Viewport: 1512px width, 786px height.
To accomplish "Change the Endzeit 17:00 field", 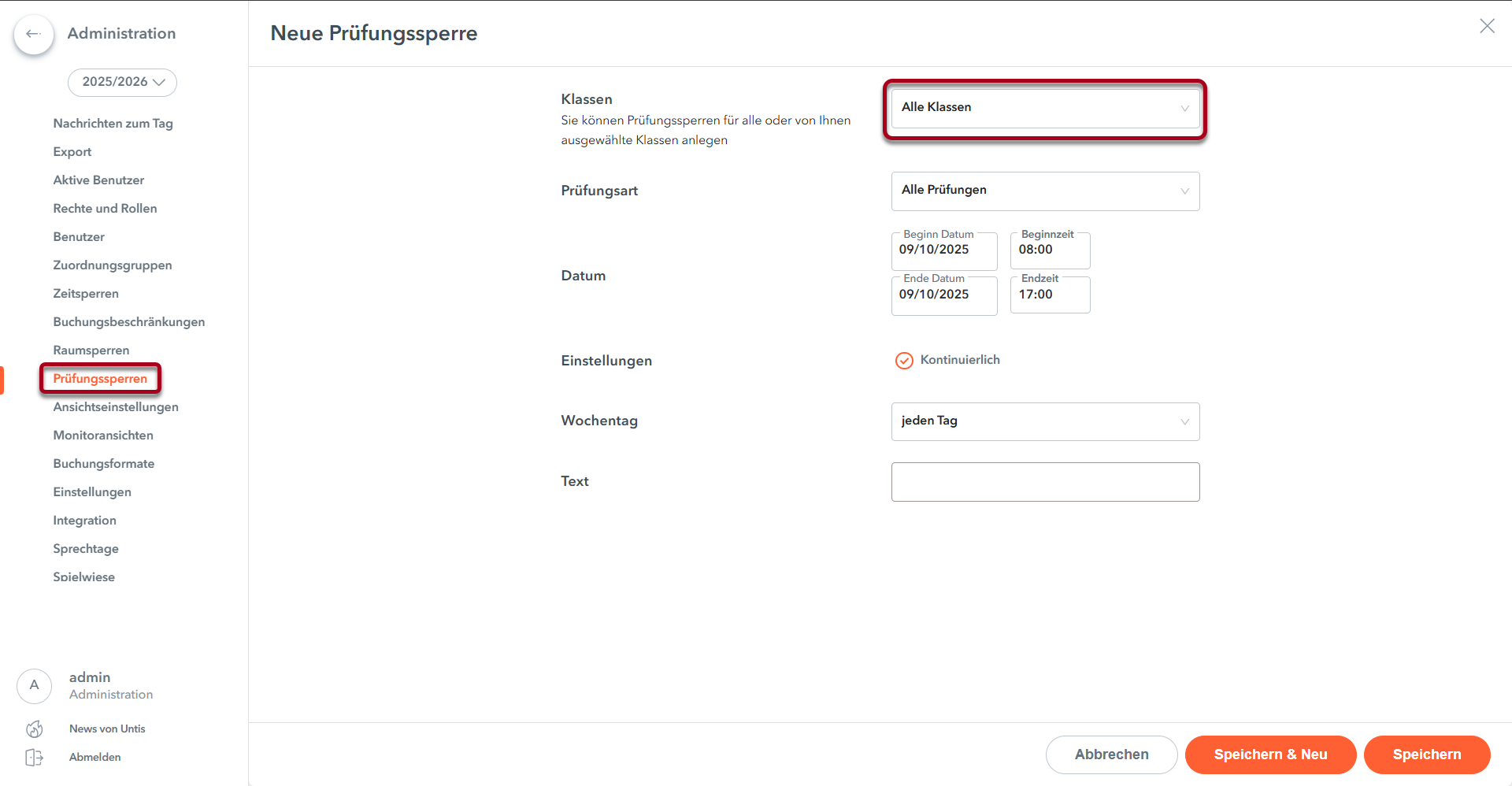I will click(x=1050, y=295).
